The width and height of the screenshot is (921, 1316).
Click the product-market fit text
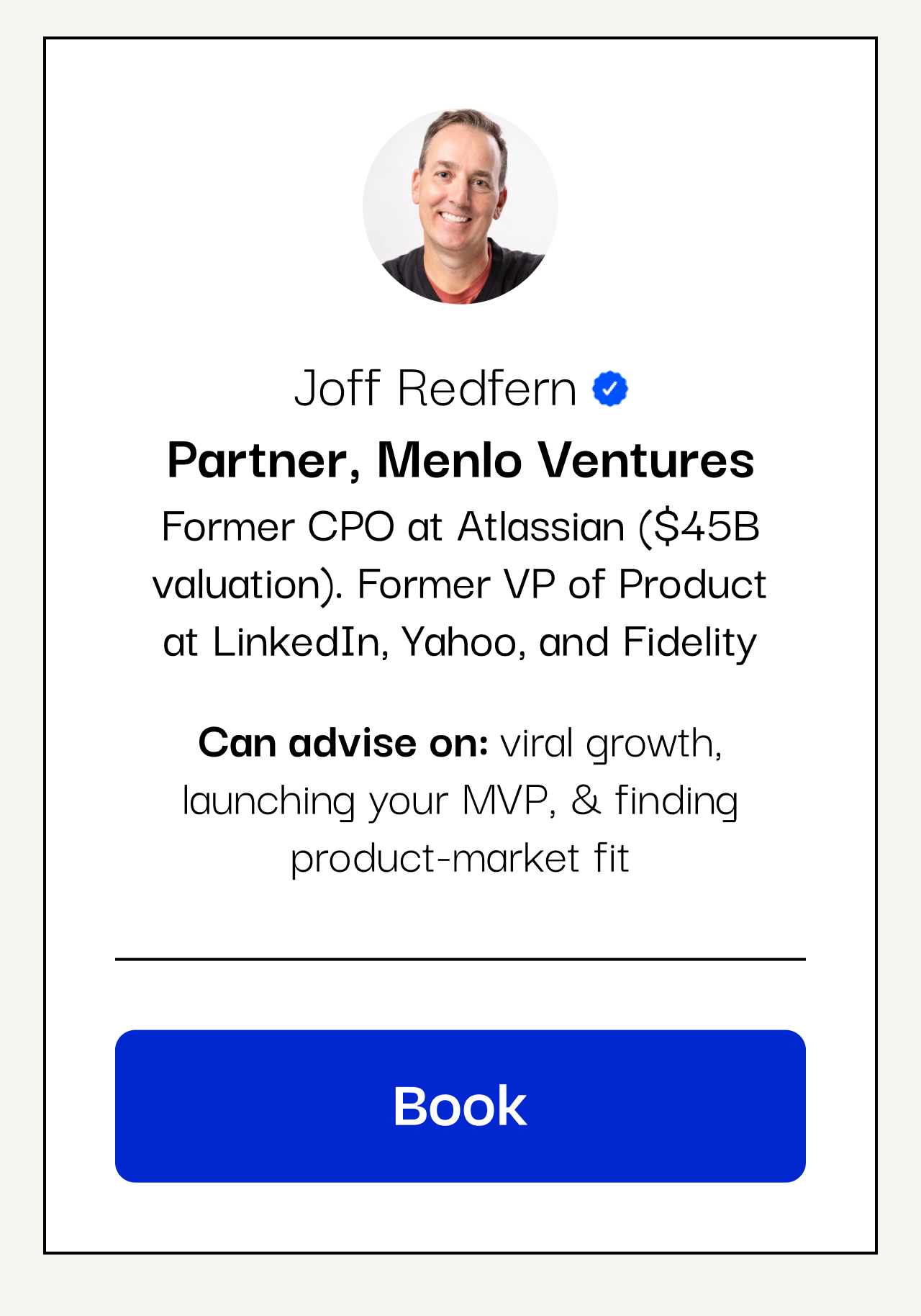pos(460,859)
